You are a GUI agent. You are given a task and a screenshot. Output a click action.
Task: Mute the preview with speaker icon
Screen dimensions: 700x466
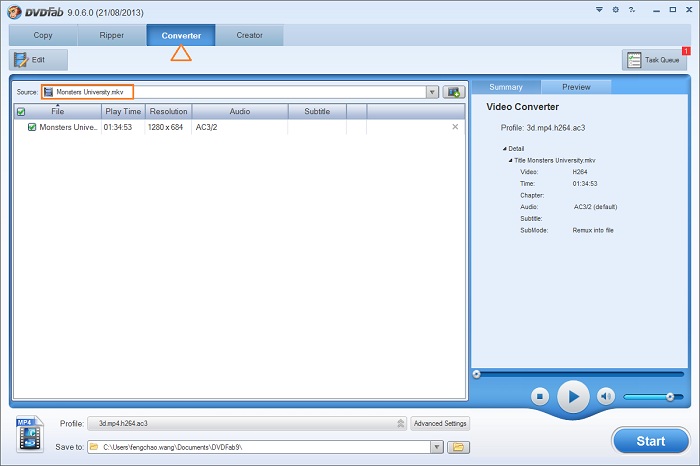click(x=606, y=396)
